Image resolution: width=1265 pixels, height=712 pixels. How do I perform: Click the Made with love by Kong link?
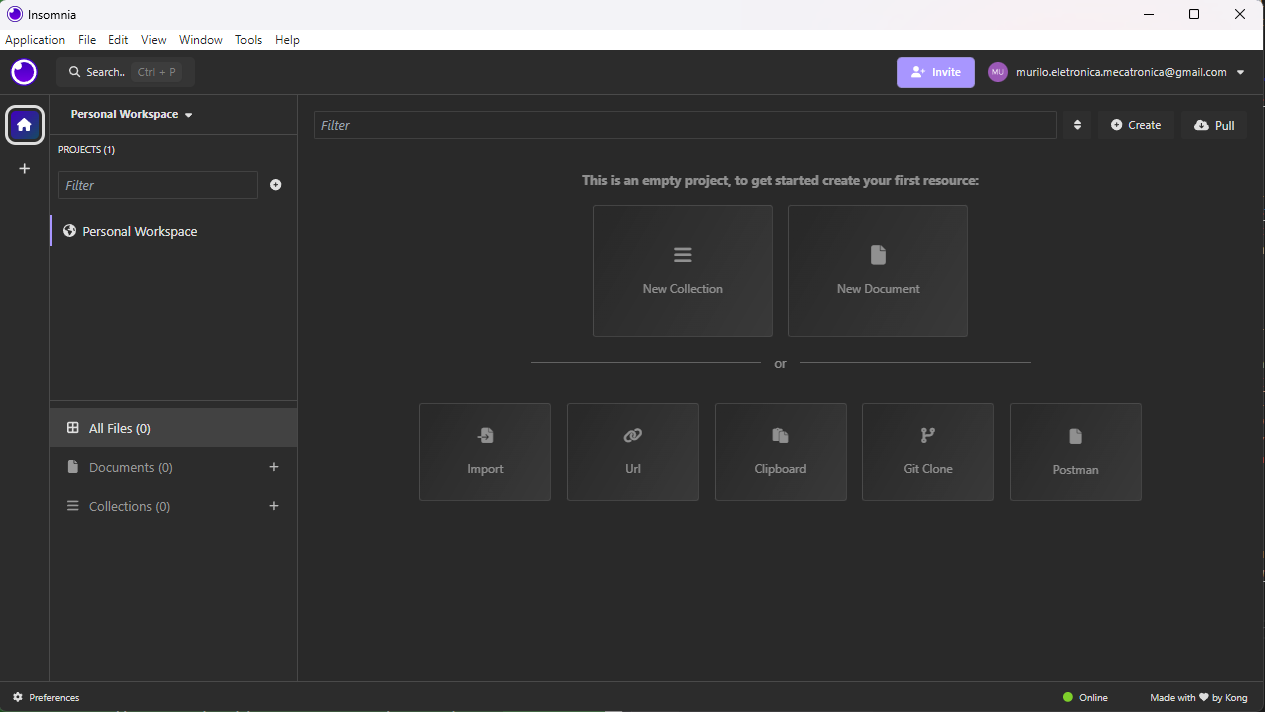coord(1199,697)
